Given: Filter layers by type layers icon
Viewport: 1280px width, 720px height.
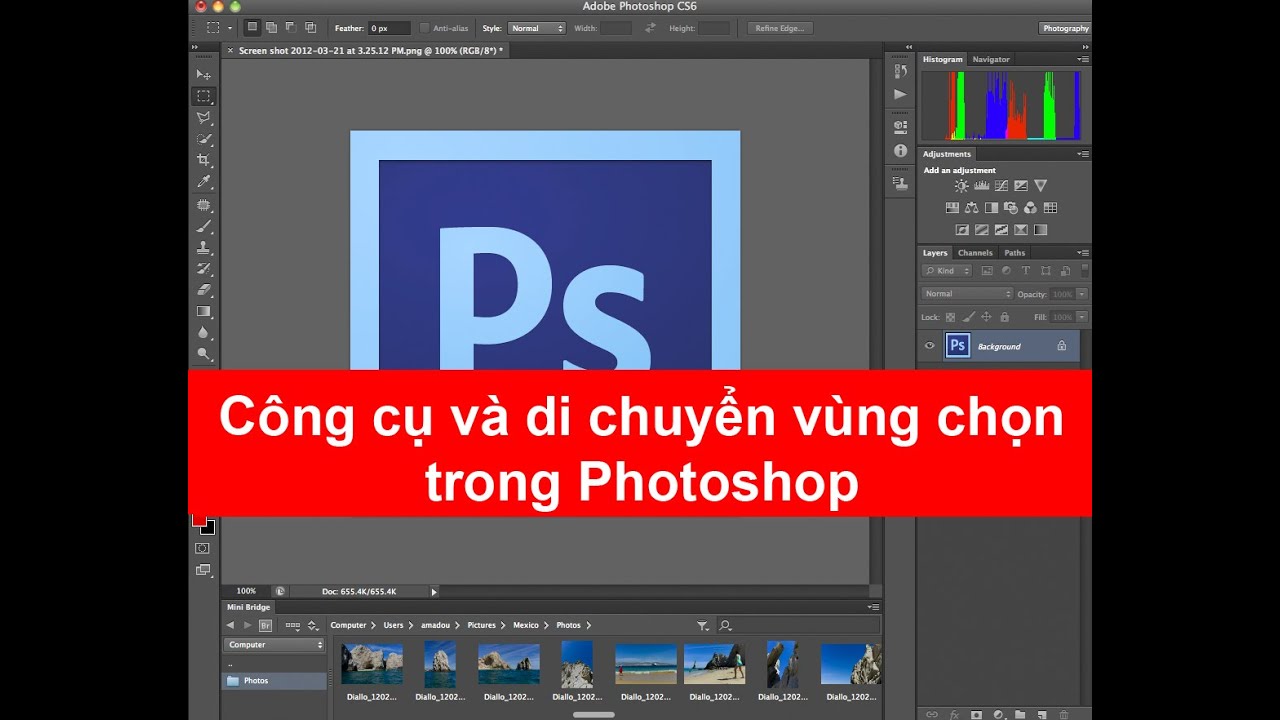Looking at the screenshot, I should pos(1025,271).
